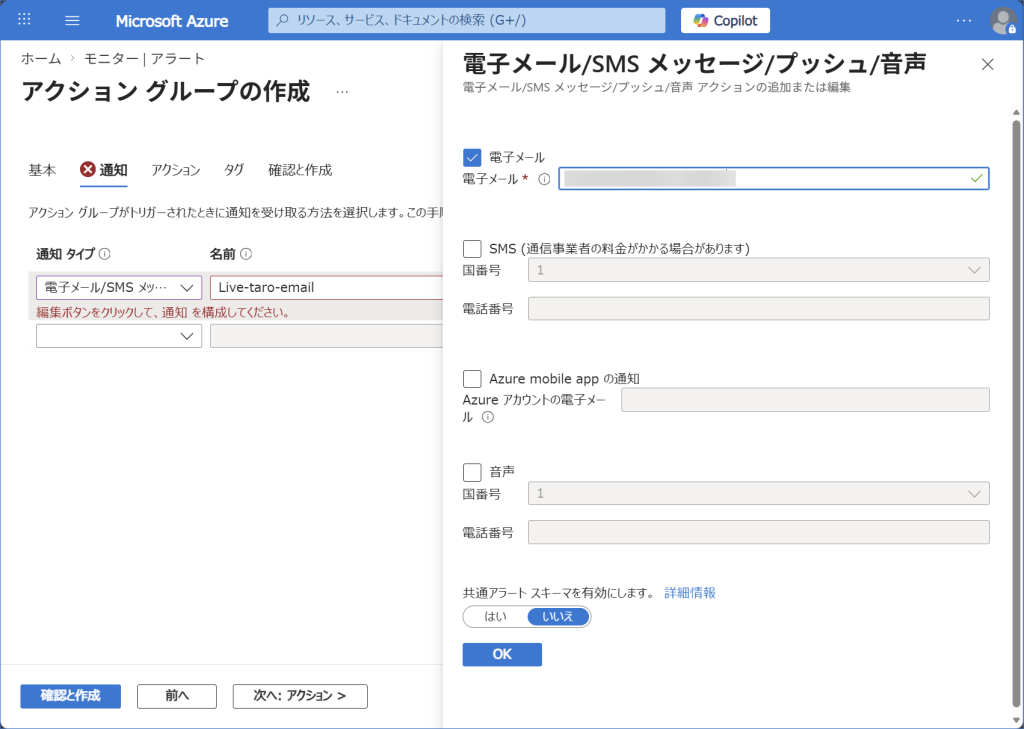Click info icon next to 電子メール label
Image resolution: width=1024 pixels, height=729 pixels.
[x=545, y=179]
